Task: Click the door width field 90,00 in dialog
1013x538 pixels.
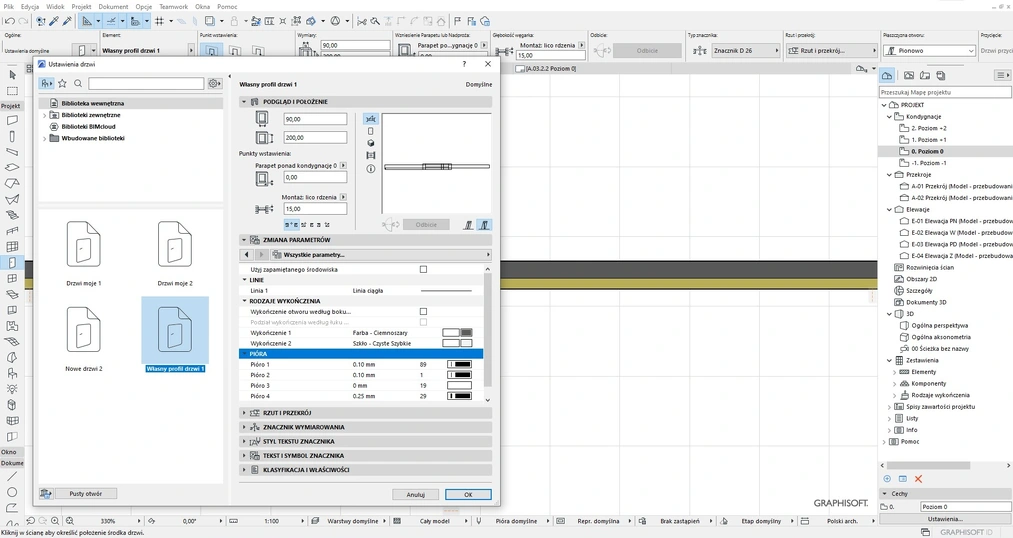Action: (315, 119)
